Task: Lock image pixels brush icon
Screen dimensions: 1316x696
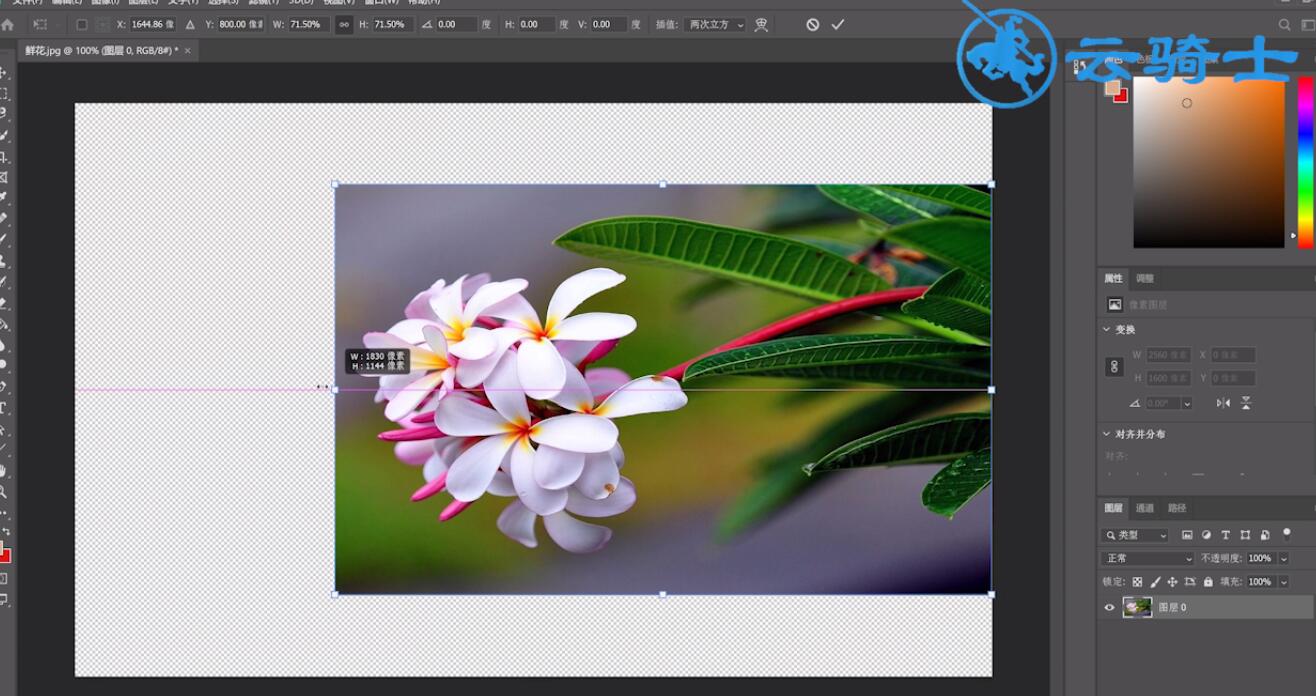Action: [x=1155, y=581]
